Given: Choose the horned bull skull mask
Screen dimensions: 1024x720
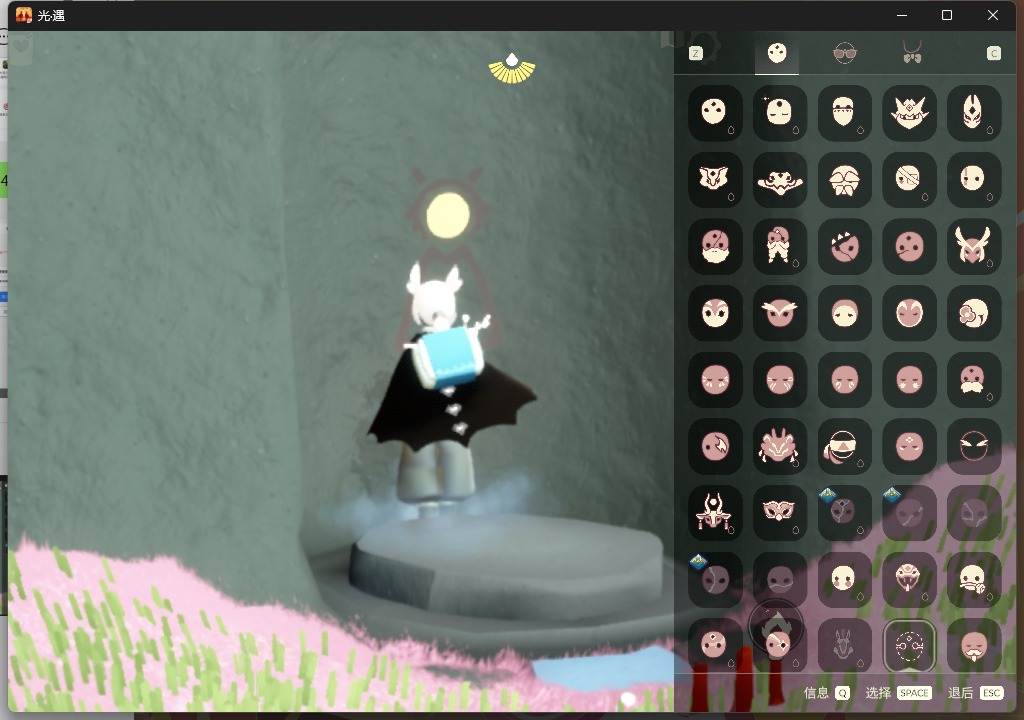Looking at the screenshot, I should (x=714, y=179).
